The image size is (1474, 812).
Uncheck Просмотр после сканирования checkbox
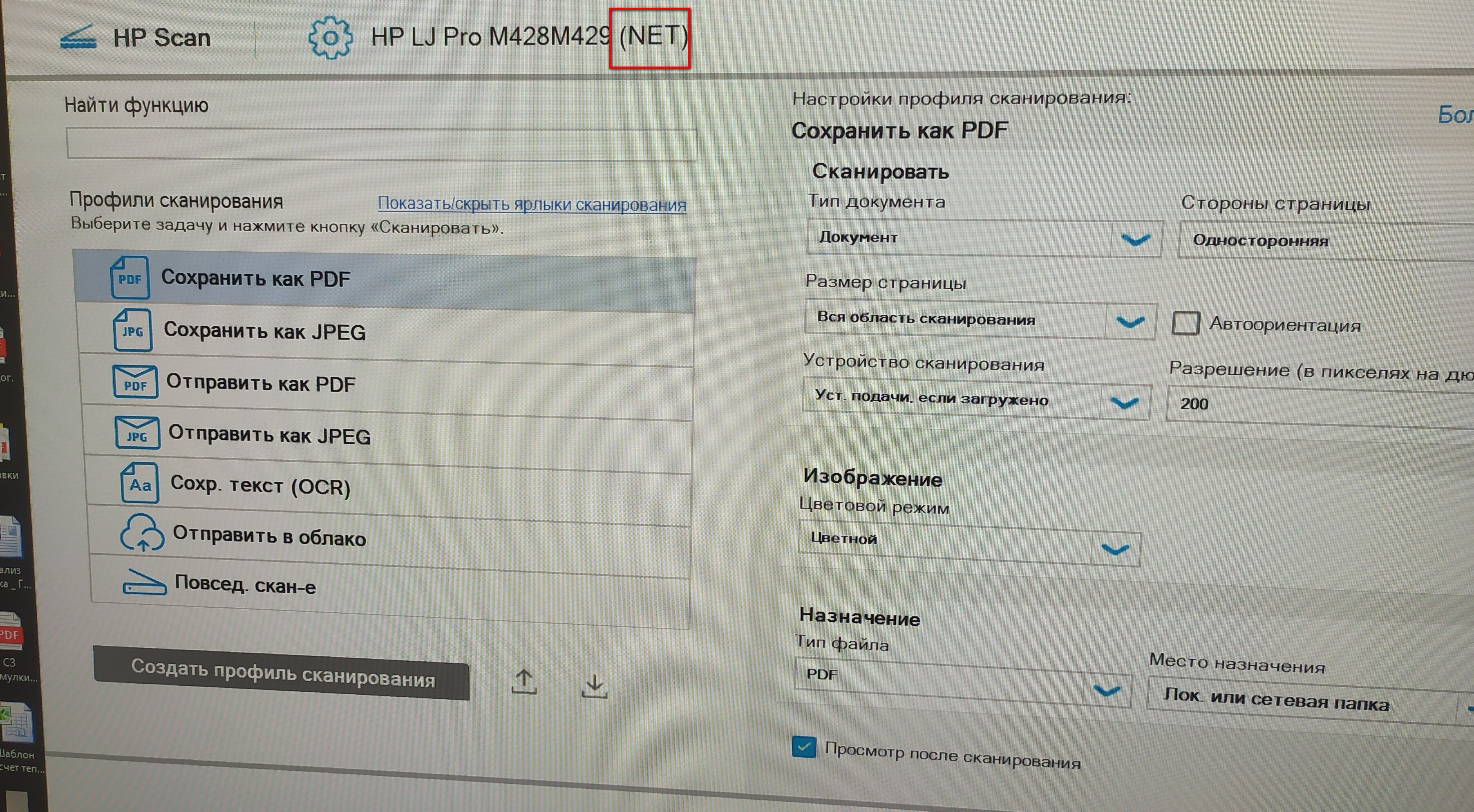coord(804,746)
